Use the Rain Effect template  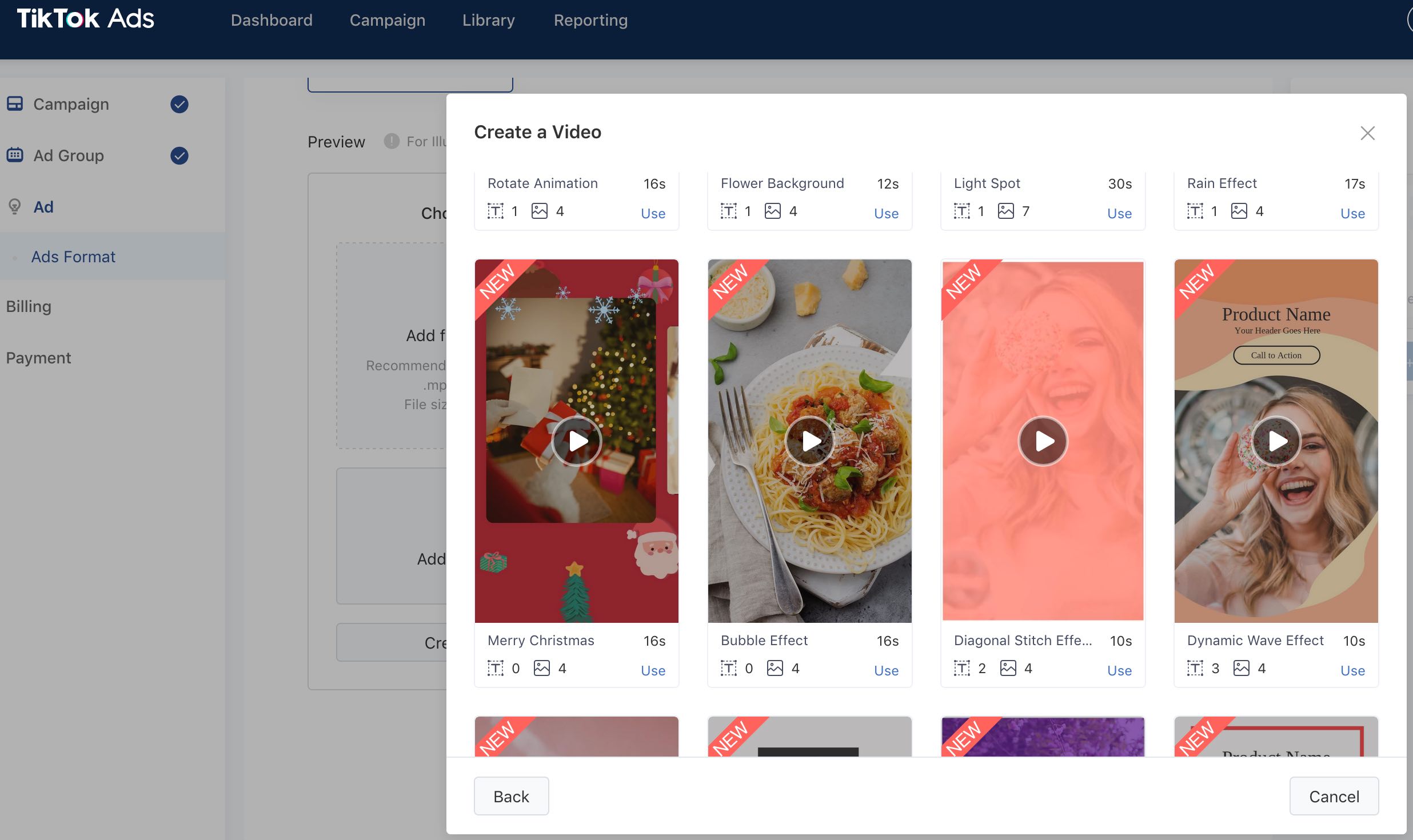(1352, 214)
